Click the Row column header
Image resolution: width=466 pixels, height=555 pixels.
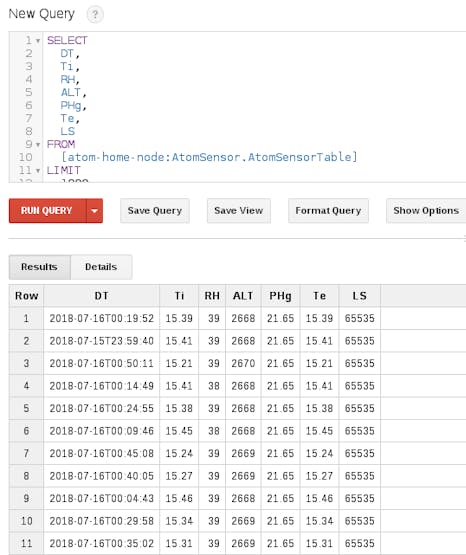tap(27, 296)
